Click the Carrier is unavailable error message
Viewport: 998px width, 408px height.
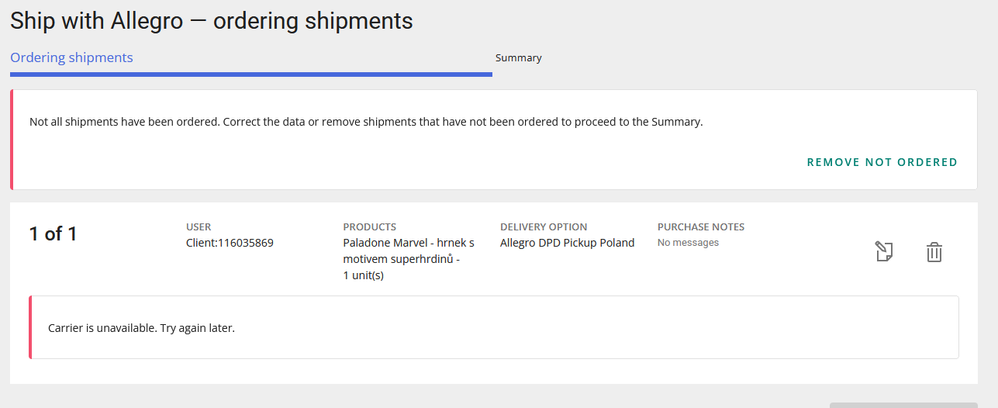pyautogui.click(x=141, y=328)
